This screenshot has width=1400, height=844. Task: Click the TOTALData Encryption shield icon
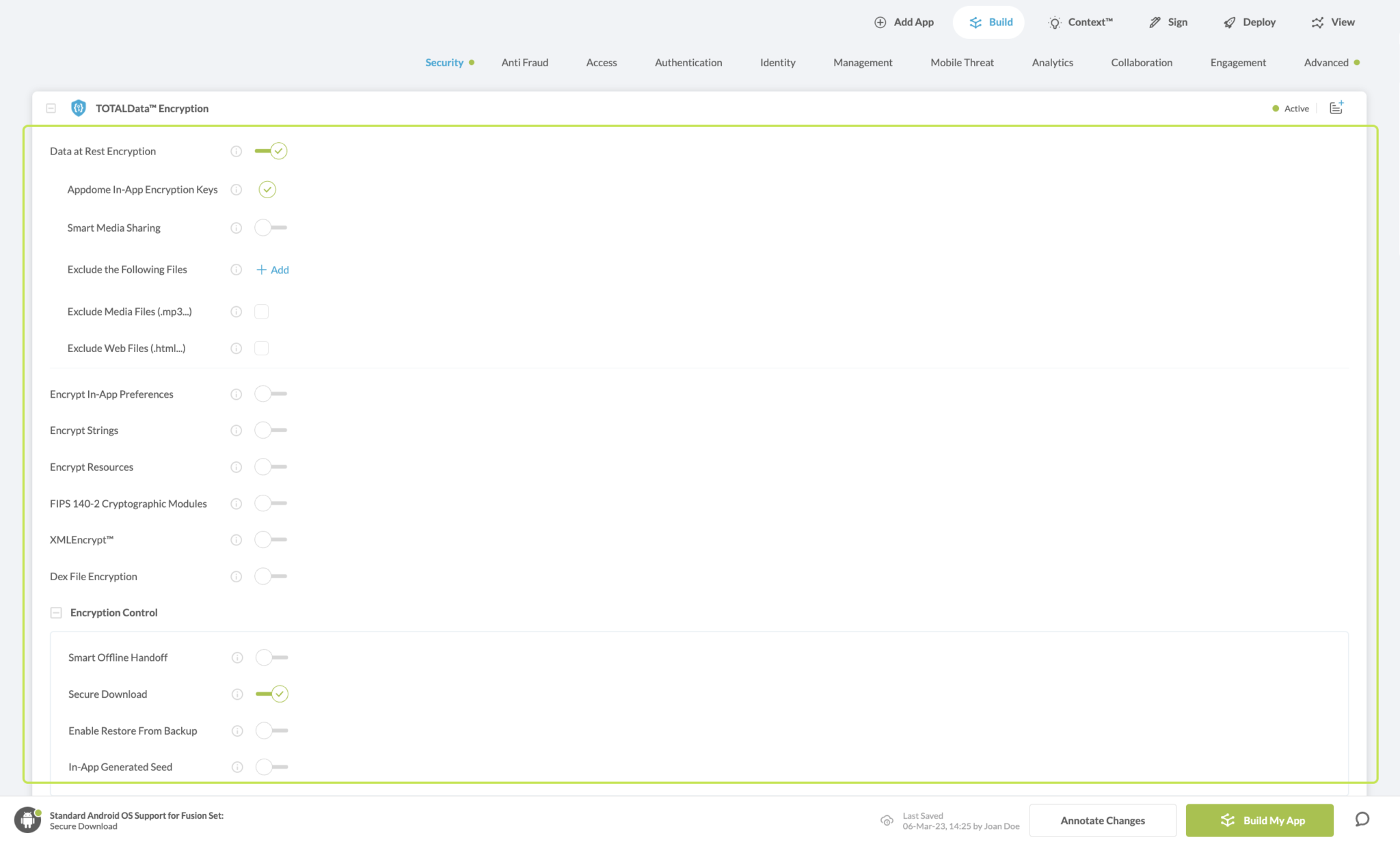(x=78, y=108)
